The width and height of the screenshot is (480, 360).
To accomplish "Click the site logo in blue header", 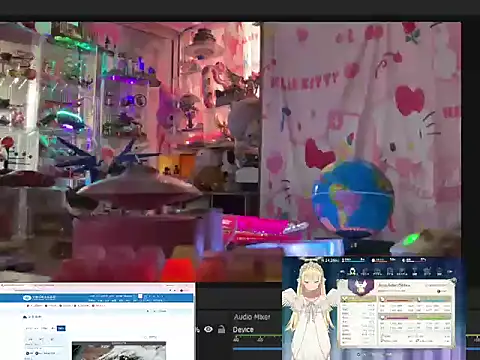I will 39,298.
